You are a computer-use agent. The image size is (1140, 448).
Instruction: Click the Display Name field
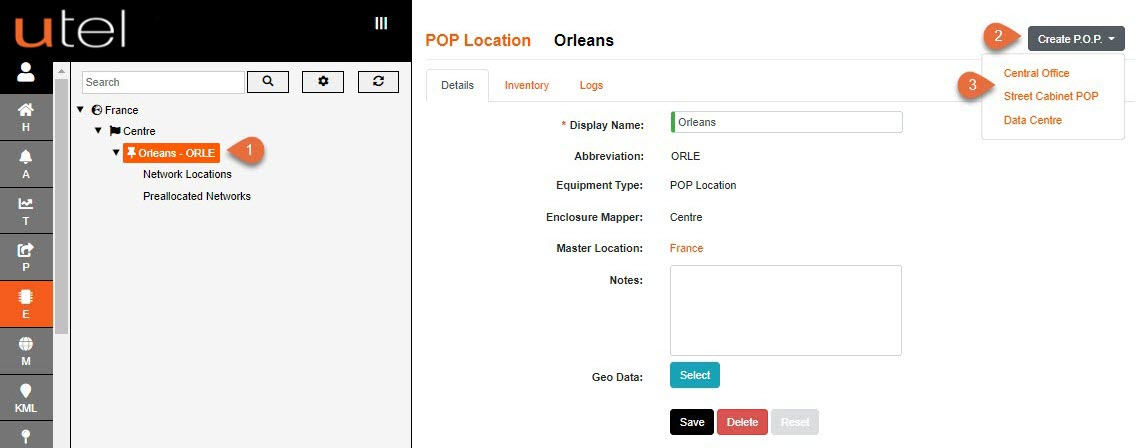pyautogui.click(x=786, y=122)
